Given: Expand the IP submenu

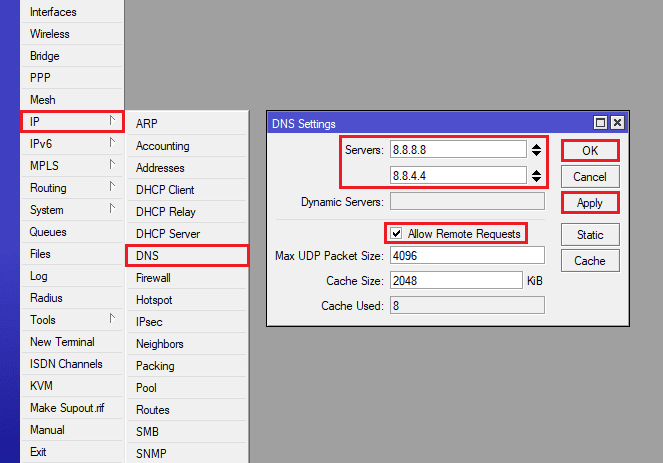Looking at the screenshot, I should tap(72, 122).
